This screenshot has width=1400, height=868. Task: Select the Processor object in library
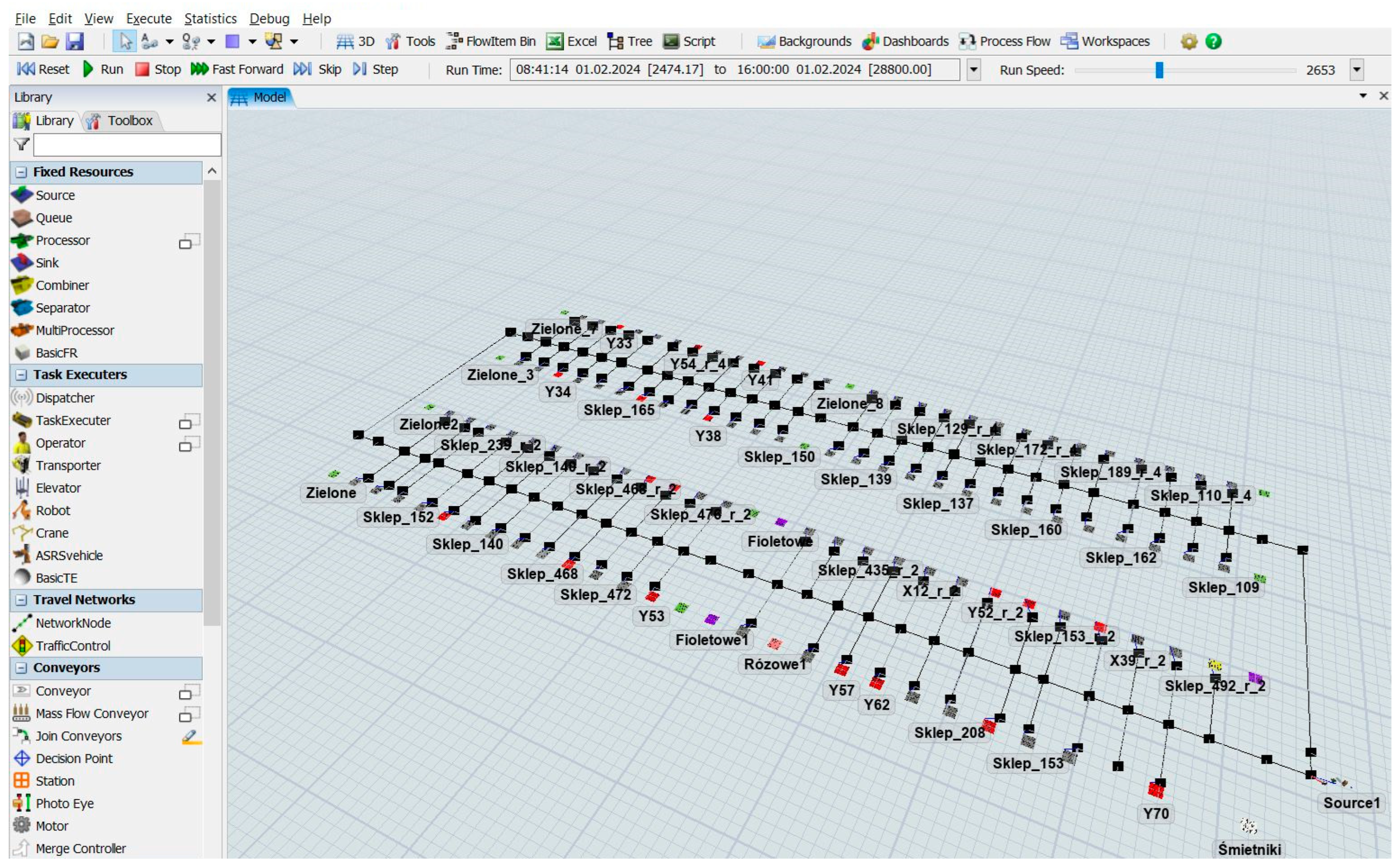[x=62, y=241]
